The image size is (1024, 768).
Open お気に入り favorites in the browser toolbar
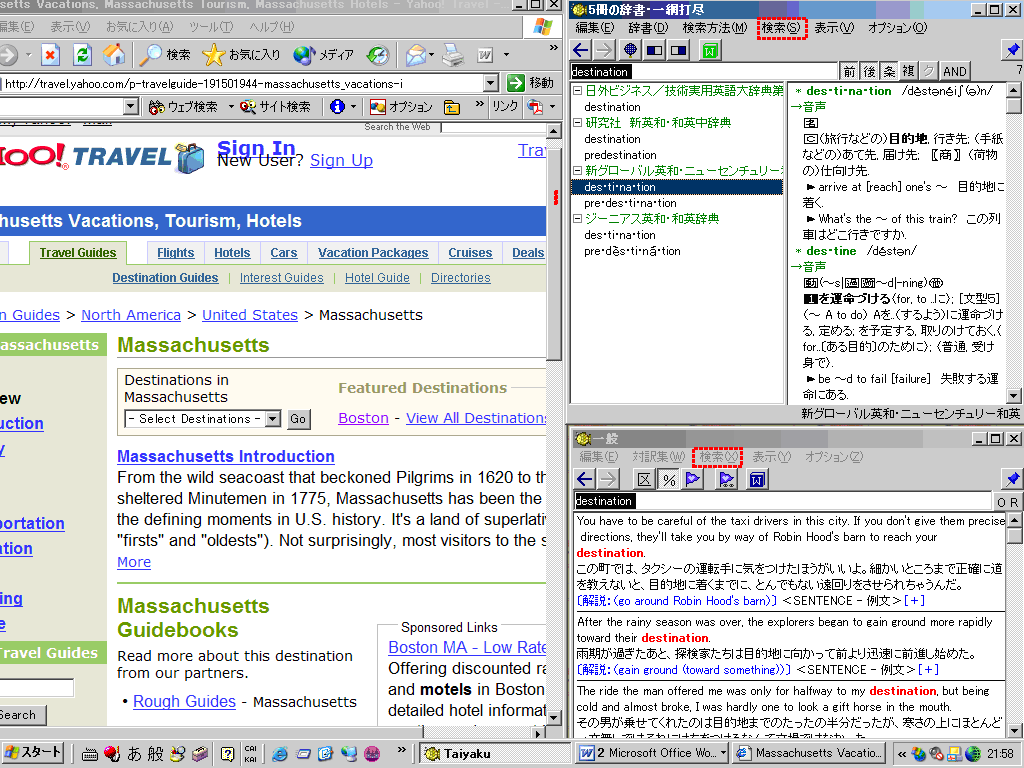(x=242, y=55)
